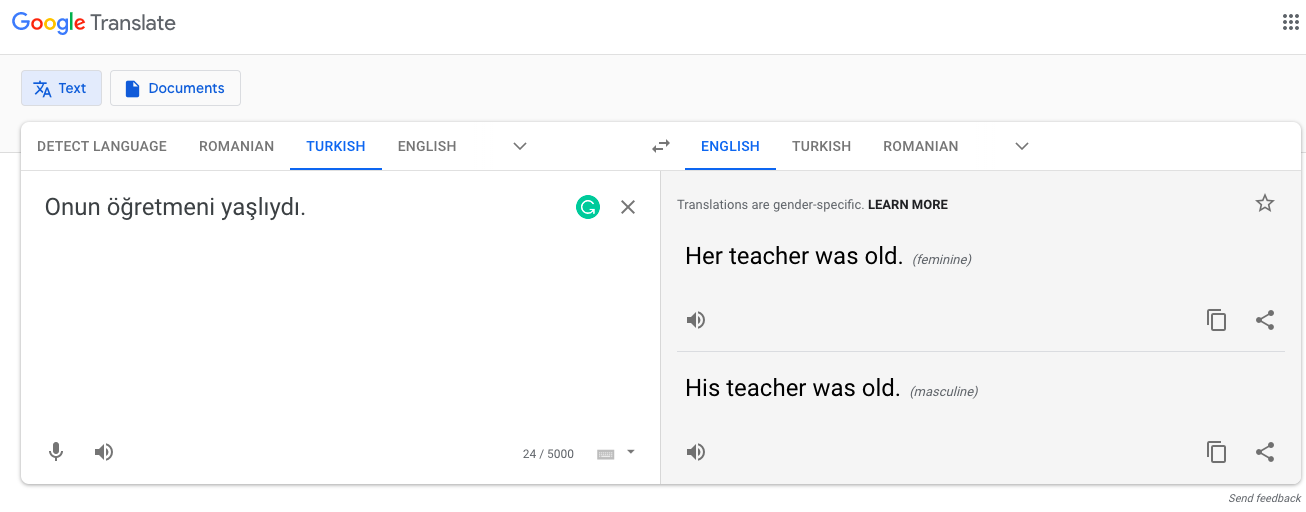Copy the masculine translation text
This screenshot has width=1306, height=512.
1216,452
